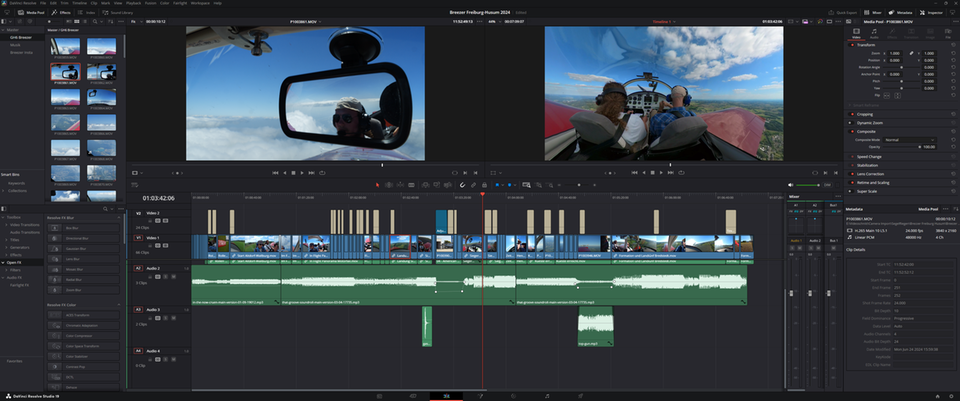
Task: Open the flag color dropdown
Action: tap(502, 185)
